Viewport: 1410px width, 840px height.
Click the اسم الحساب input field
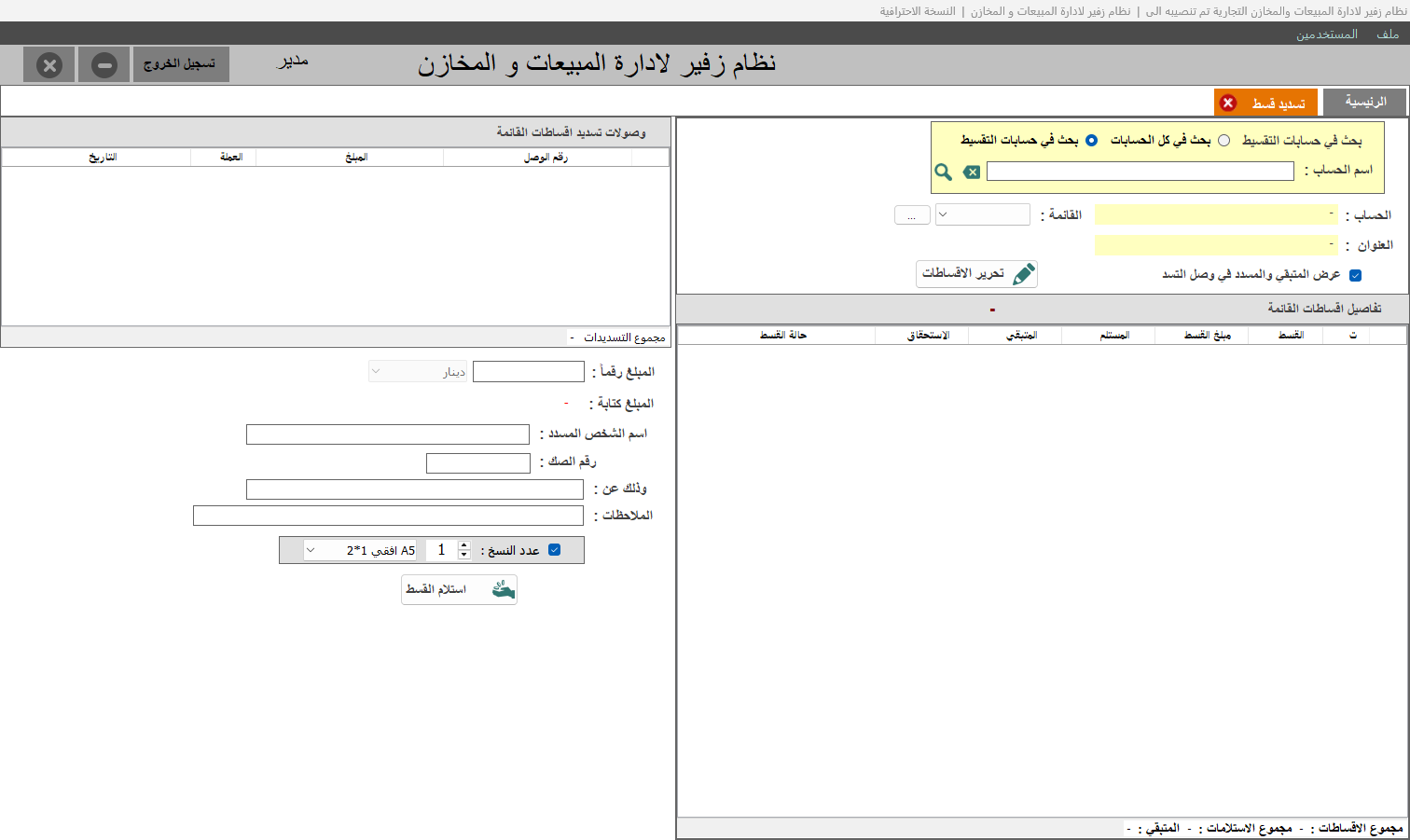coord(1140,171)
